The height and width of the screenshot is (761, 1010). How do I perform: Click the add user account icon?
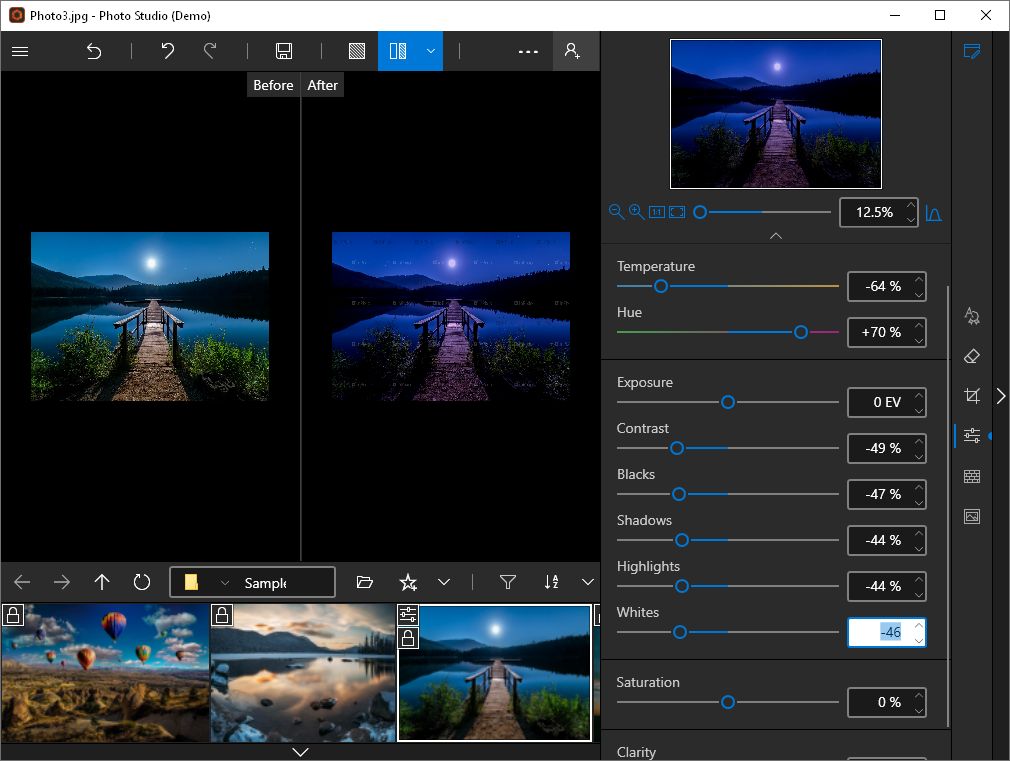click(x=572, y=51)
